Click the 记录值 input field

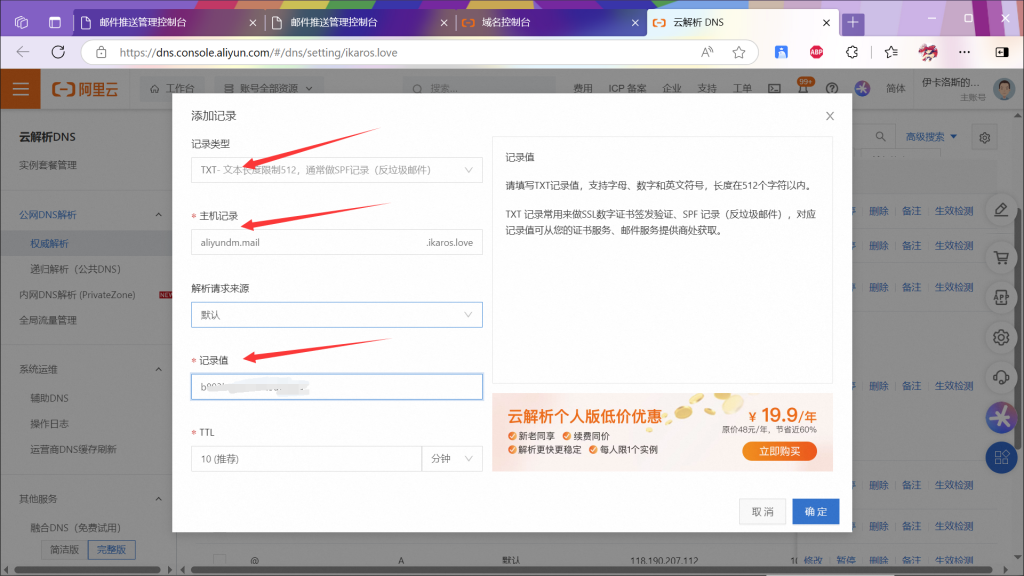(336, 387)
